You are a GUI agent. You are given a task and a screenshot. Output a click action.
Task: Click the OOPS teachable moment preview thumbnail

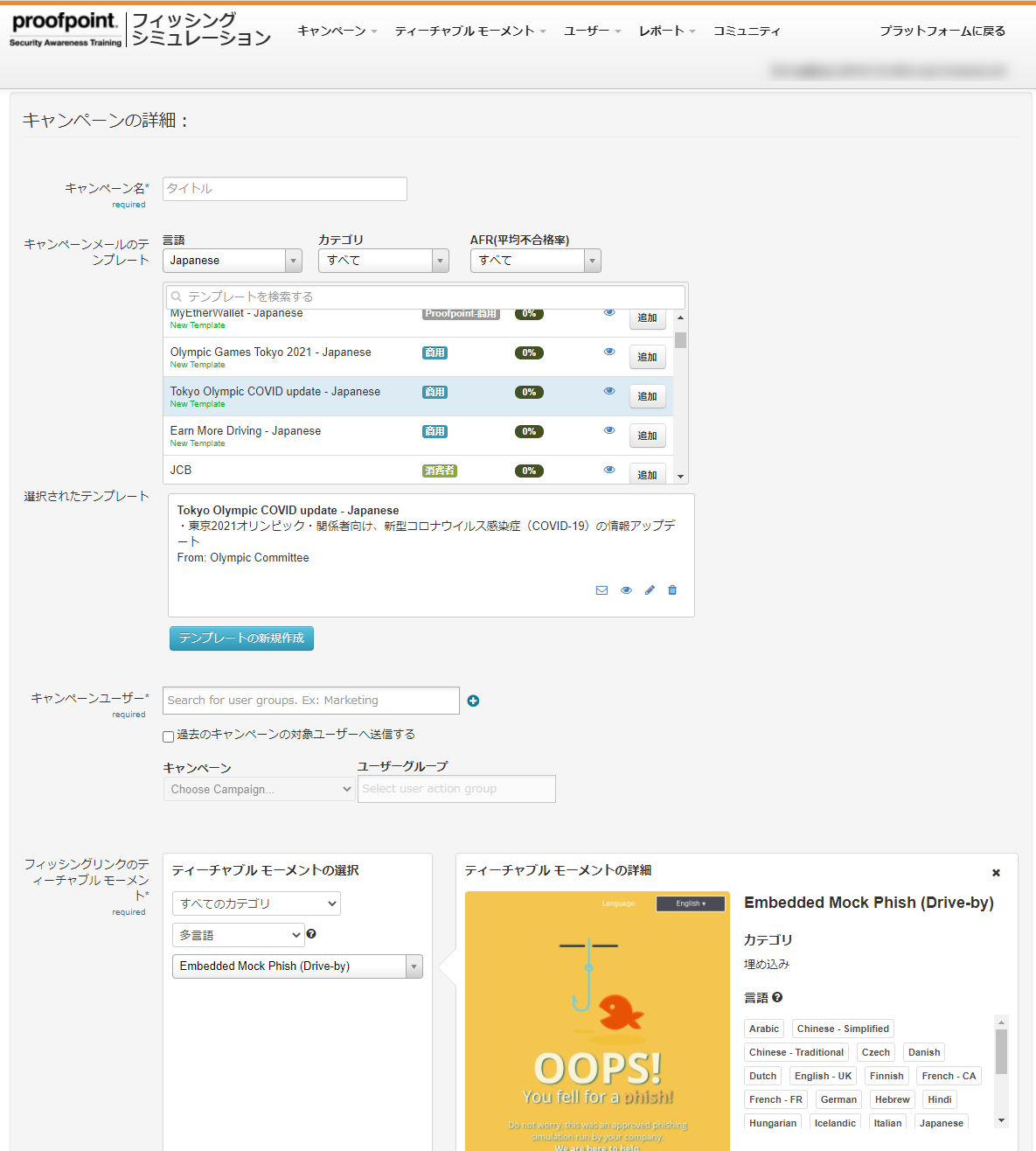pyautogui.click(x=598, y=1021)
